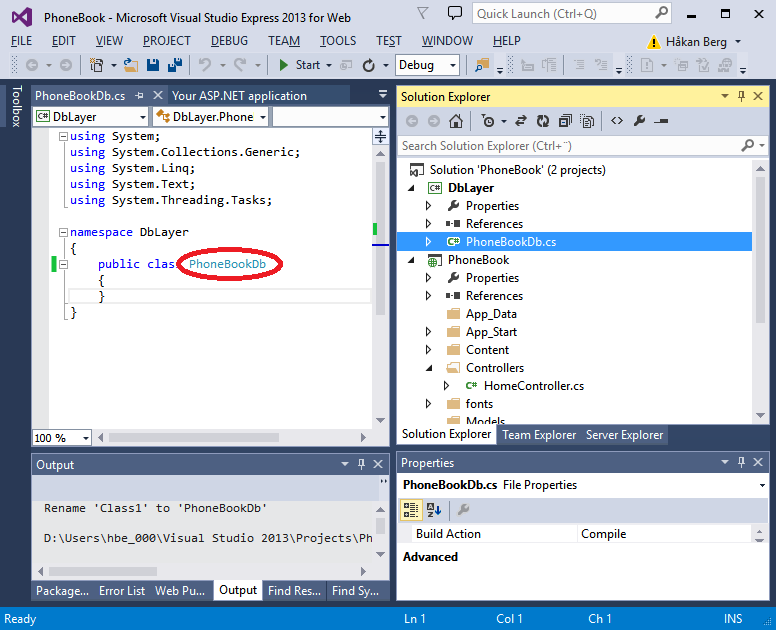The image size is (776, 630).
Task: Open the FILE menu
Action: [x=21, y=41]
